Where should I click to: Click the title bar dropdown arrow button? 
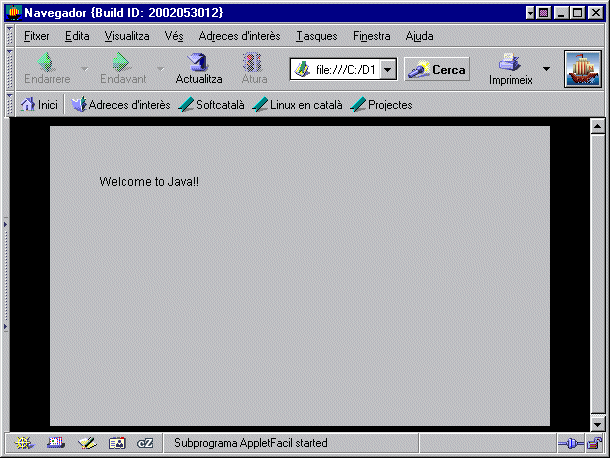[530, 13]
